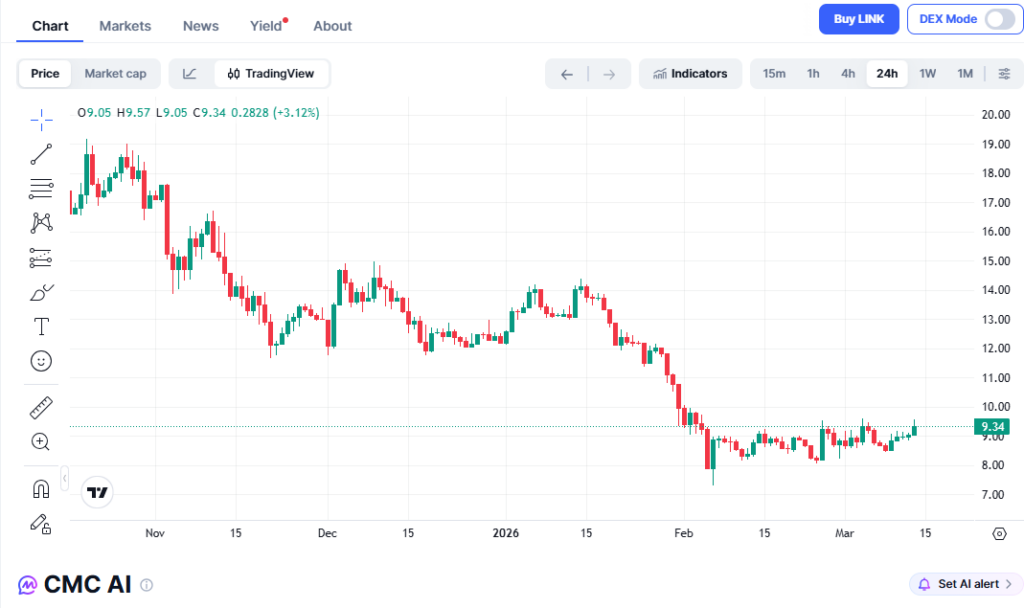Lock all drawings on the chart
Screen dimensions: 1024x608
(x=41, y=523)
